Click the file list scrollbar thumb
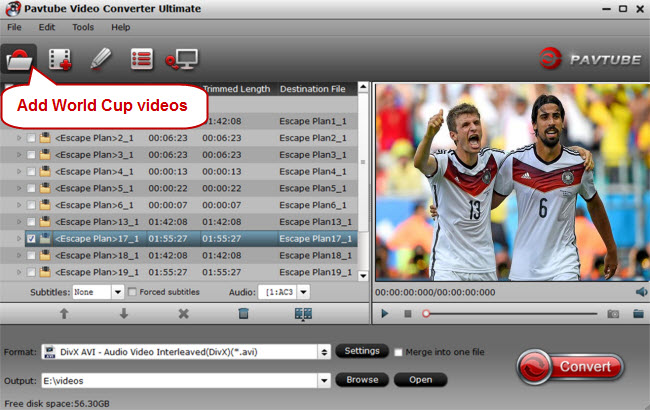This screenshot has height=410, width=650. point(363,163)
